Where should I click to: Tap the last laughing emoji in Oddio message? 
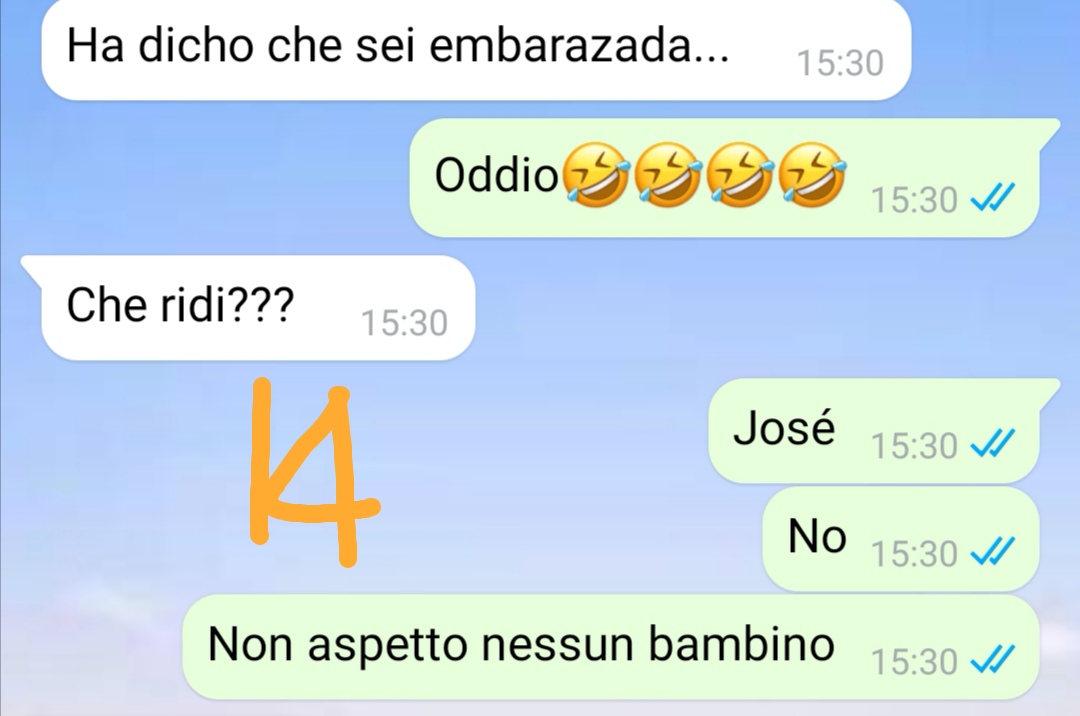(x=812, y=175)
